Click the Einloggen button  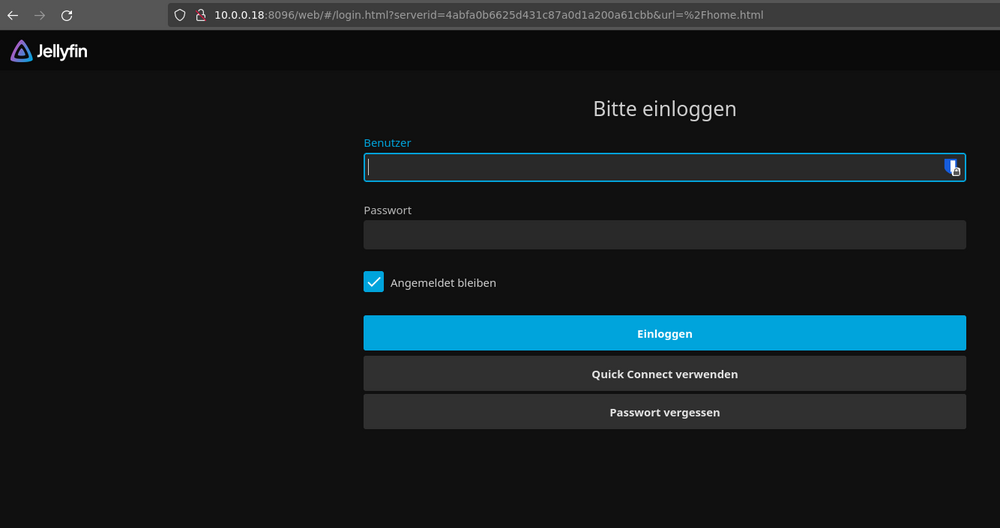(665, 333)
